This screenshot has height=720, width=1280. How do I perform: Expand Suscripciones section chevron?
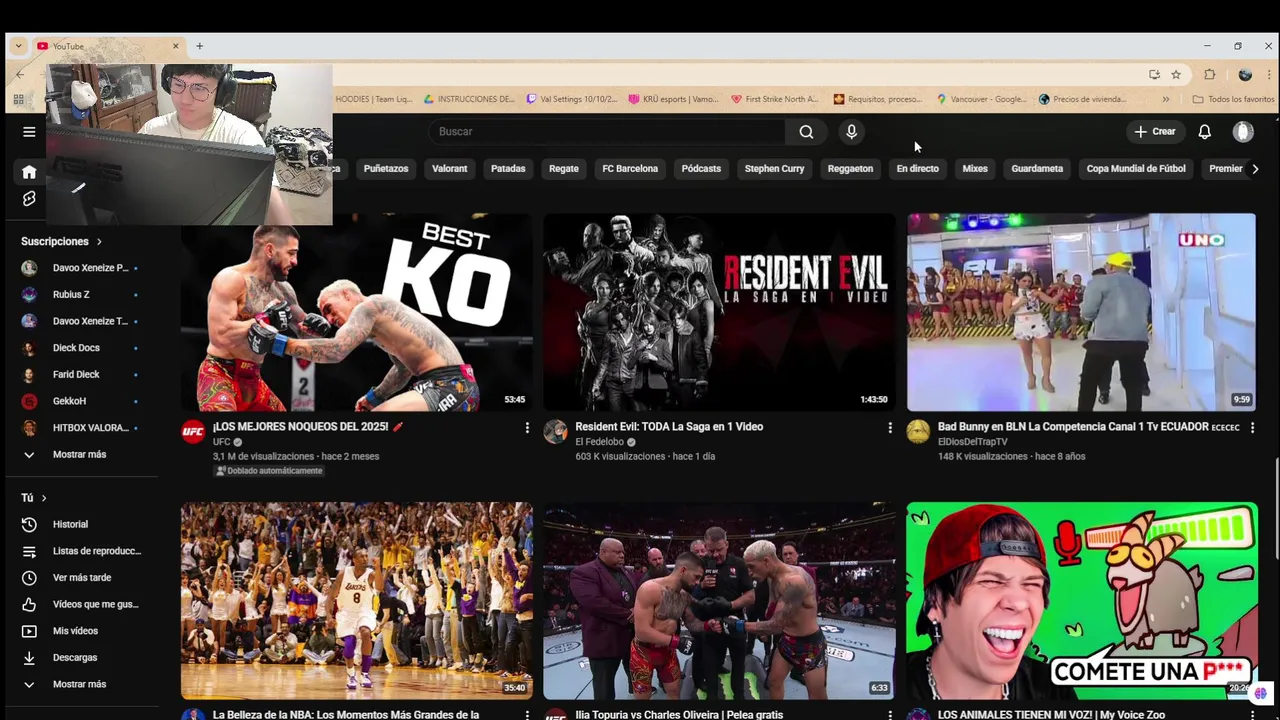[x=99, y=241]
